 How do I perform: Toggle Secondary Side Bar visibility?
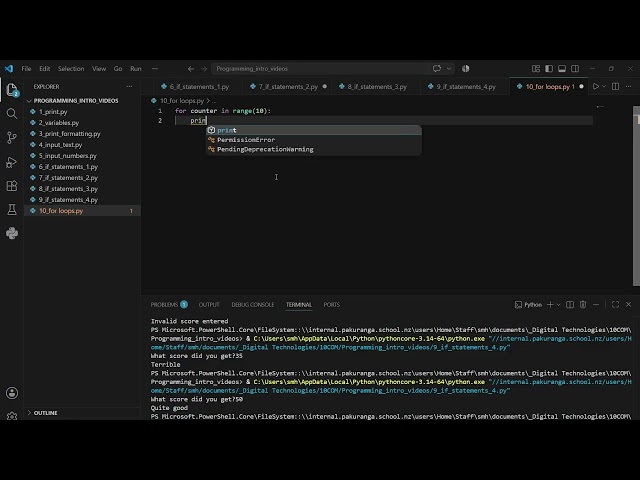(x=575, y=69)
